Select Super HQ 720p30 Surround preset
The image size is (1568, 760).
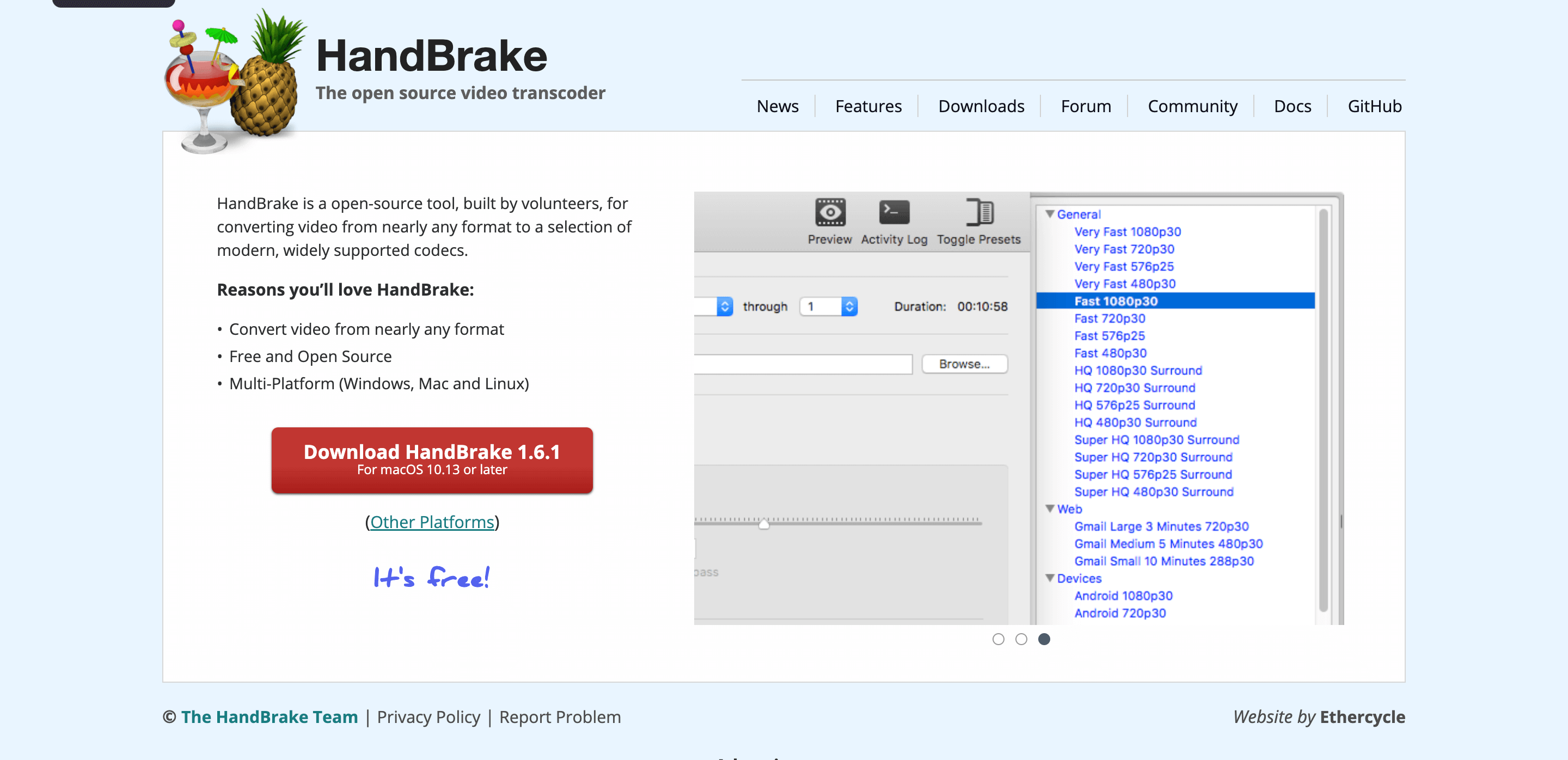point(1153,457)
